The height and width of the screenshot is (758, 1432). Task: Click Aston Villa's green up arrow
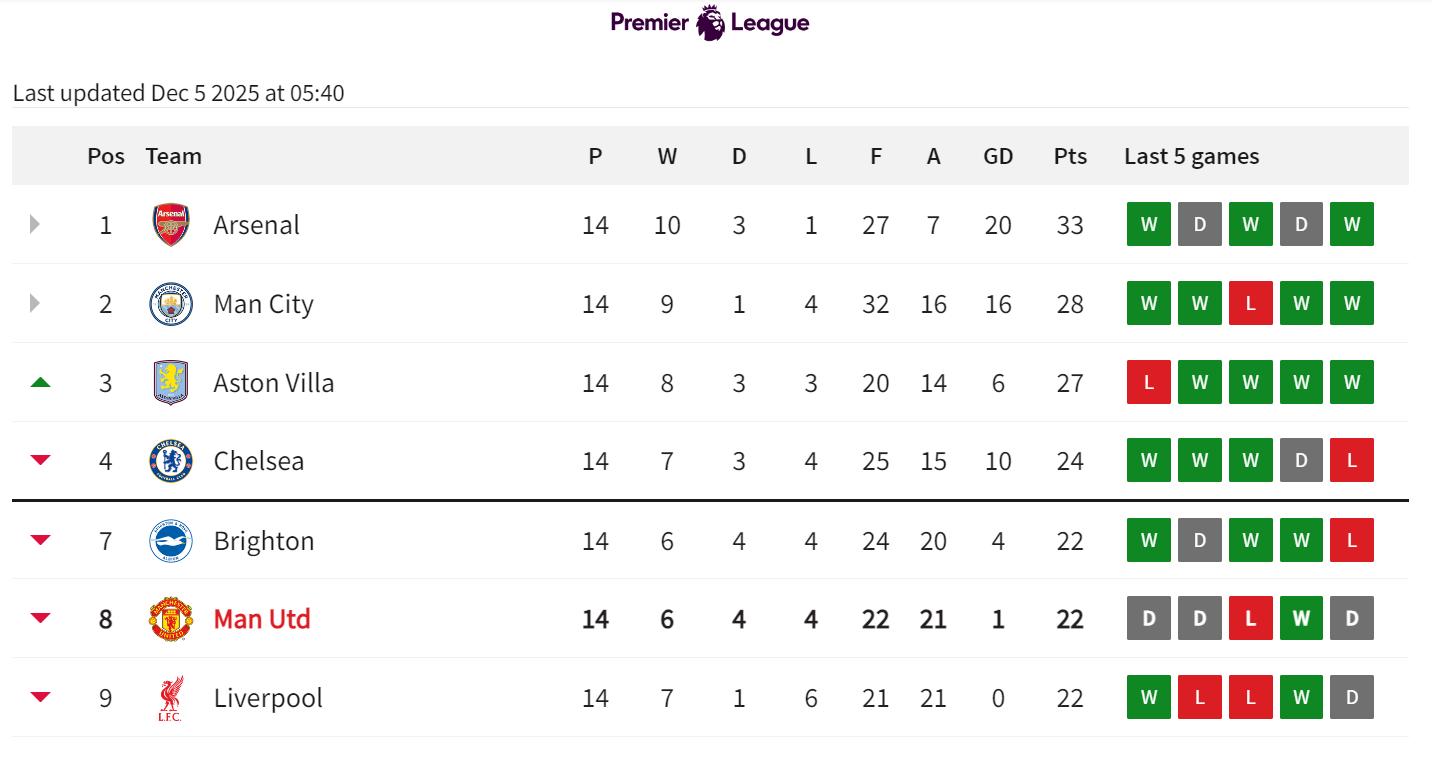click(x=40, y=382)
